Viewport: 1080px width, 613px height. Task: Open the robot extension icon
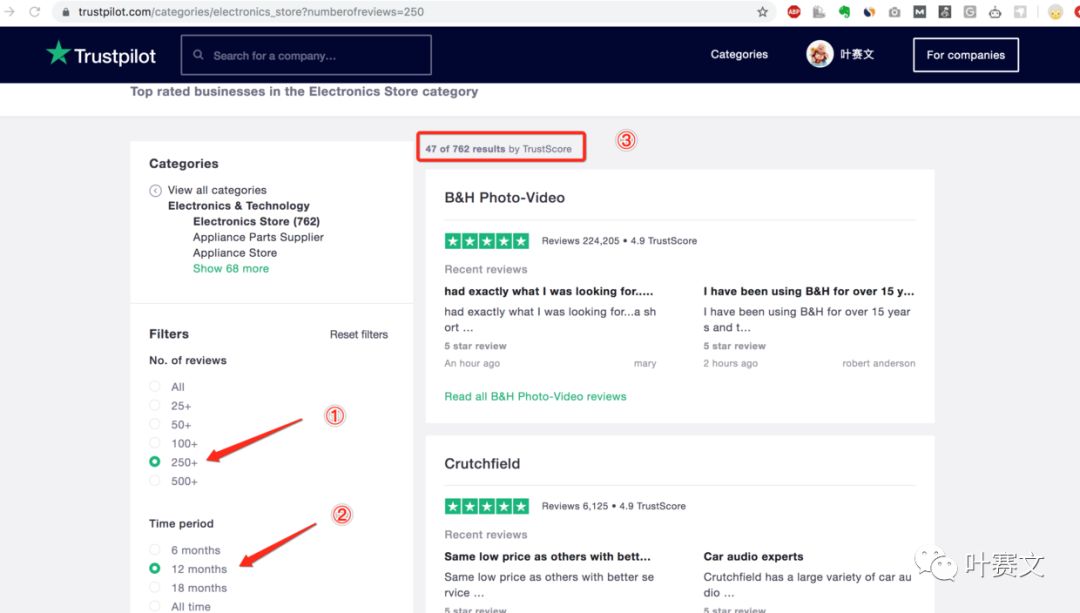[x=995, y=12]
